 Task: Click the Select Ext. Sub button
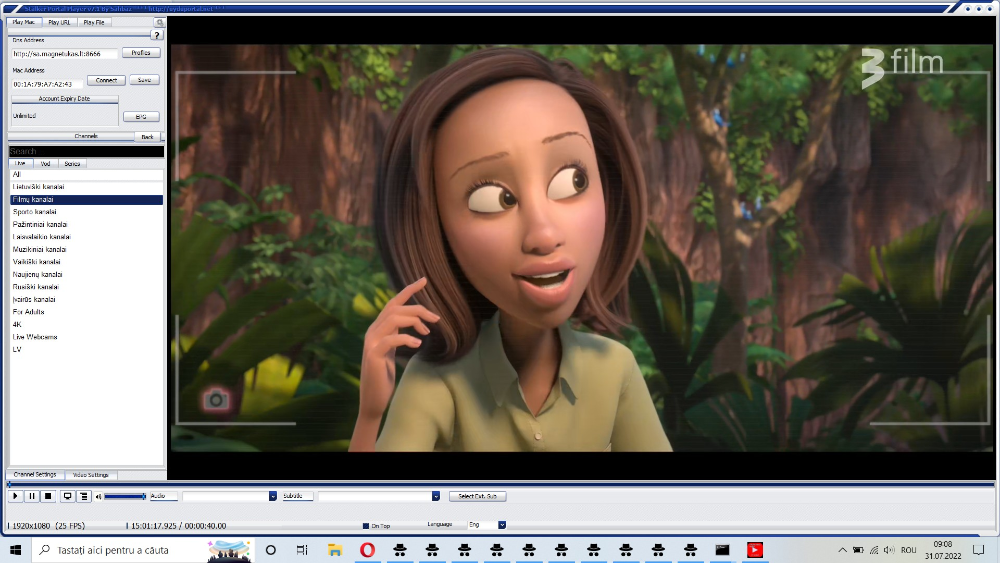478,496
